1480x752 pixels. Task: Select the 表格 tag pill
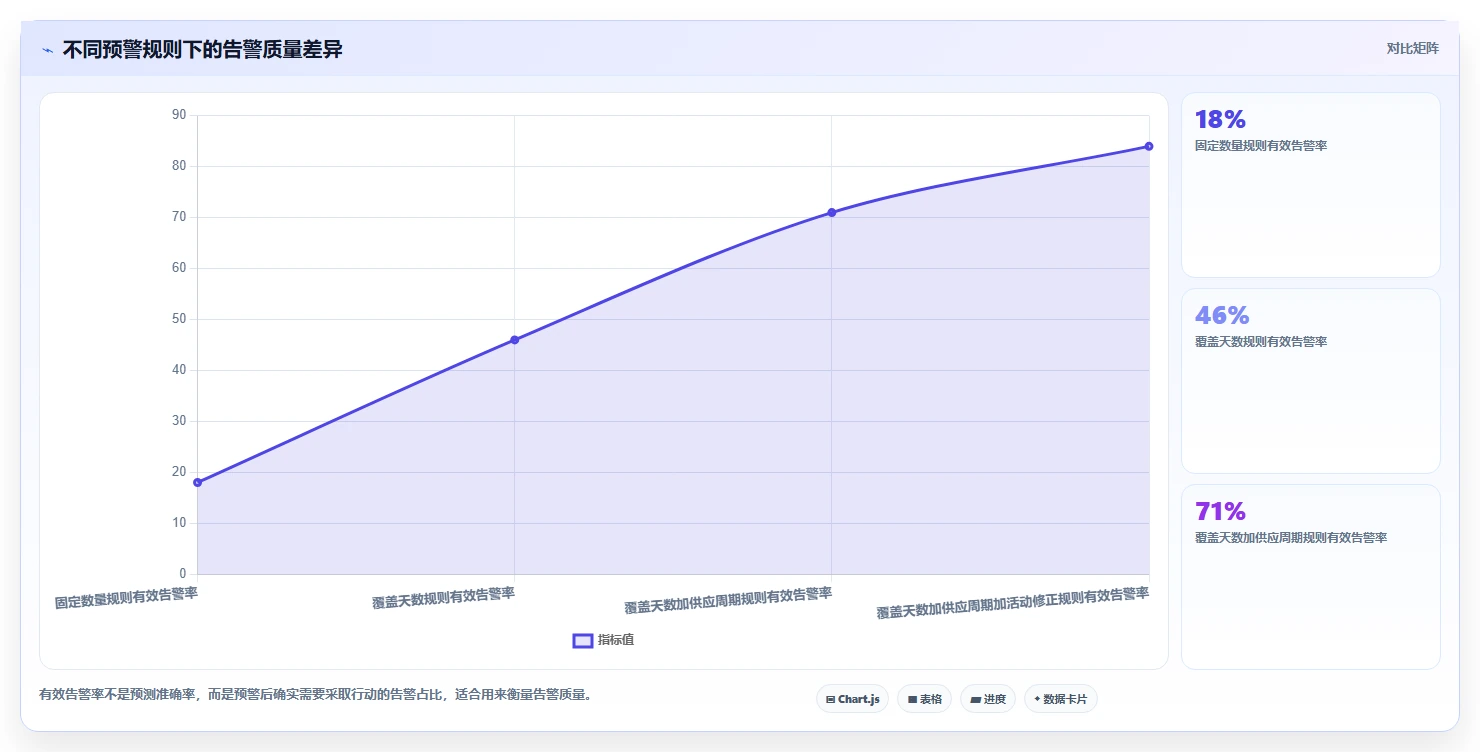coord(924,699)
